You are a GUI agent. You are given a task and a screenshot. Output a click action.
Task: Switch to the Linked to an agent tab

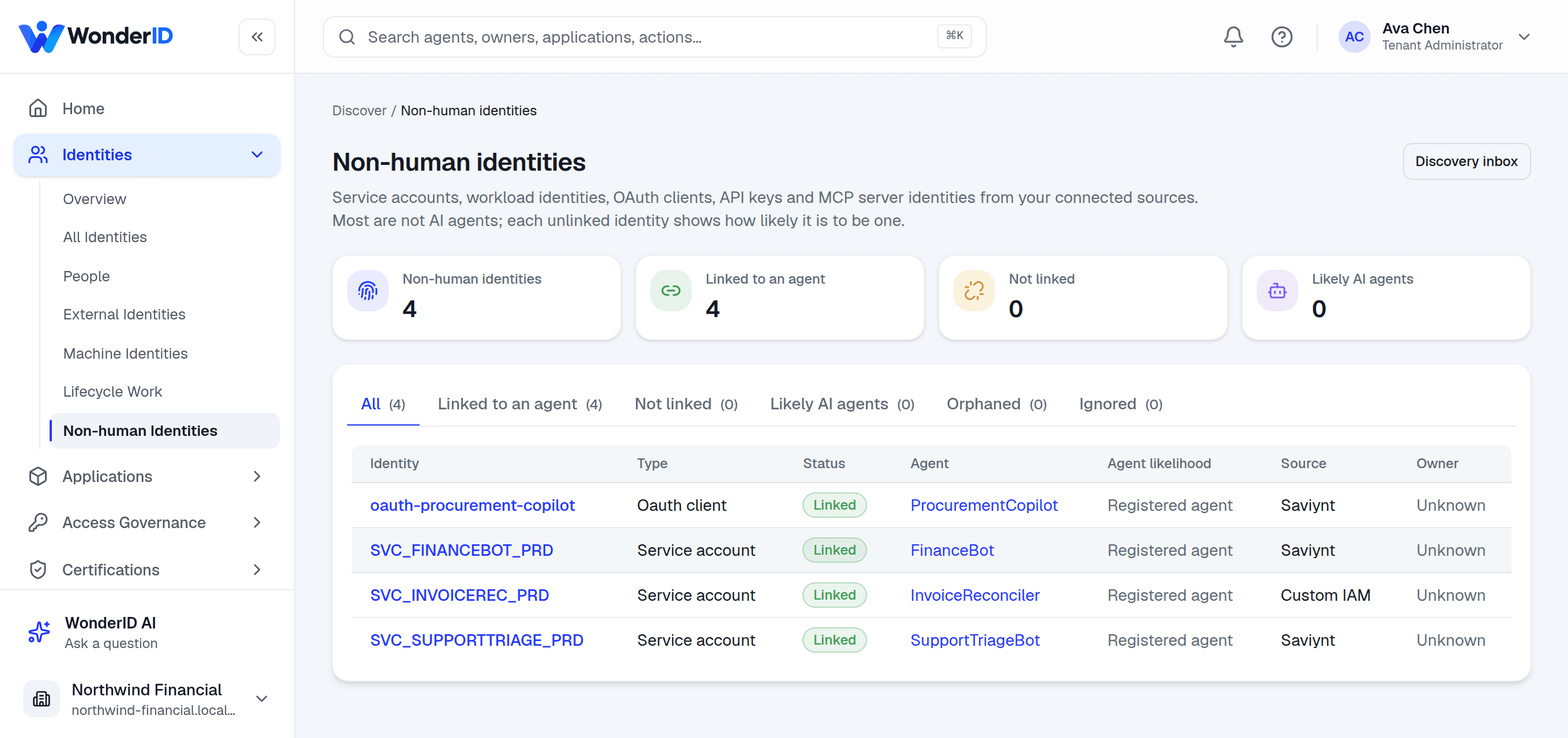[519, 404]
